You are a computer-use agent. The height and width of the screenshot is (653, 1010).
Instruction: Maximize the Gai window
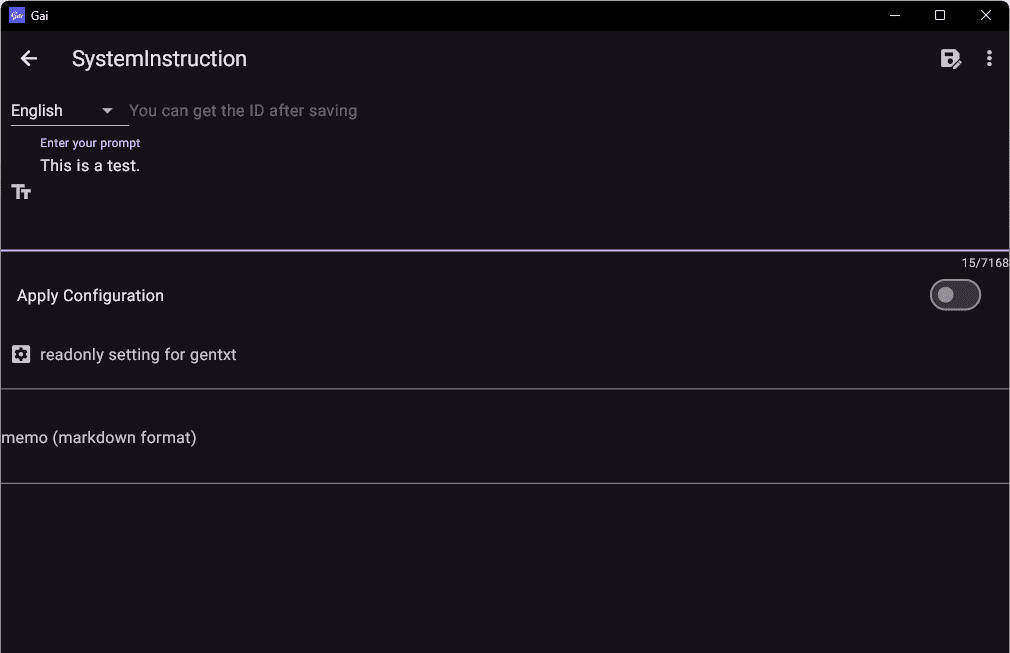point(940,15)
